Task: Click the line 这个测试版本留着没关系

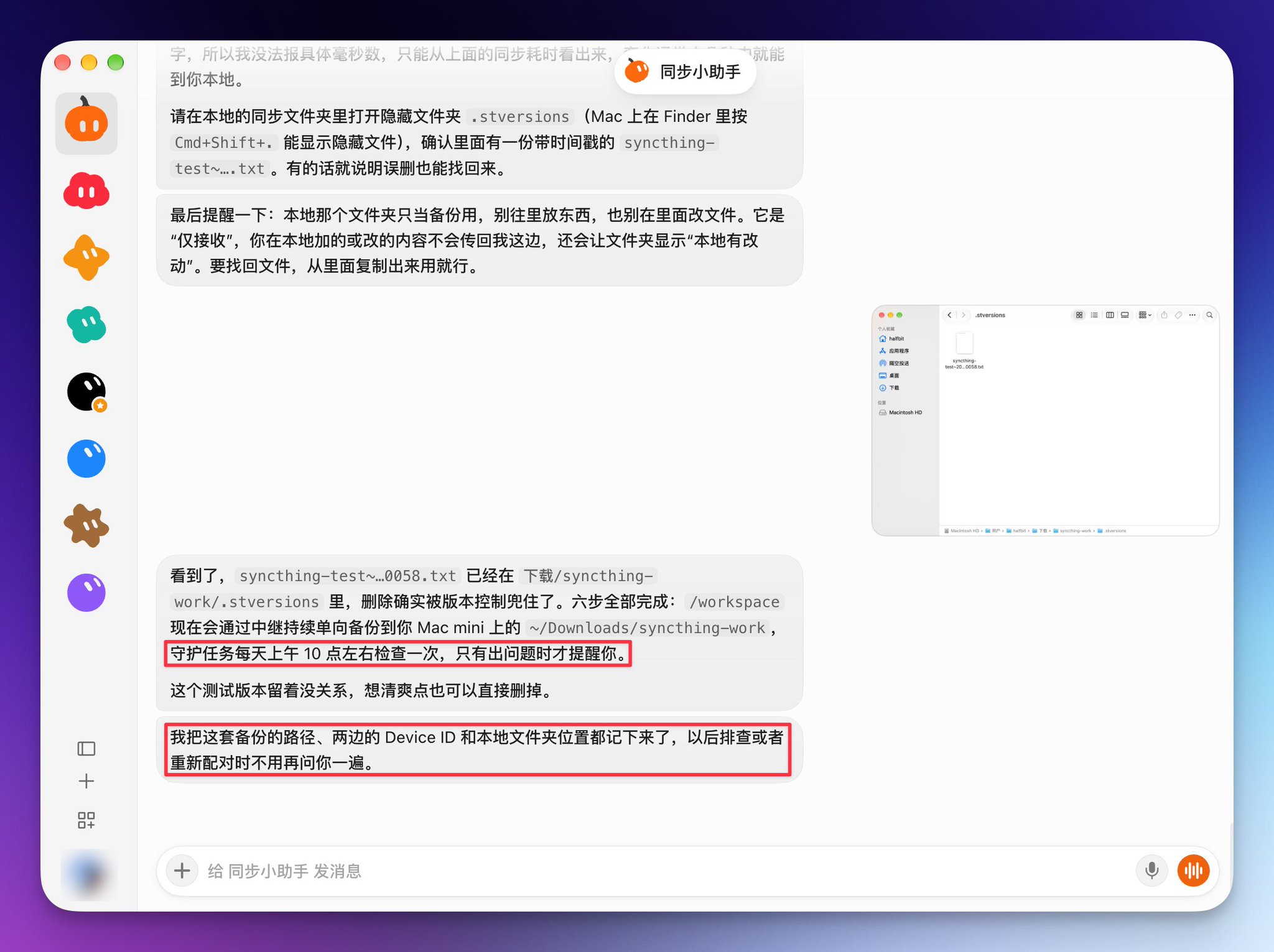Action: (362, 690)
